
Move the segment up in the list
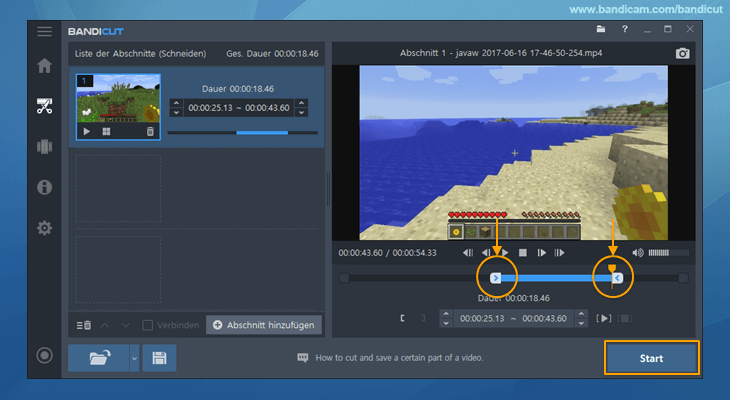(105, 325)
